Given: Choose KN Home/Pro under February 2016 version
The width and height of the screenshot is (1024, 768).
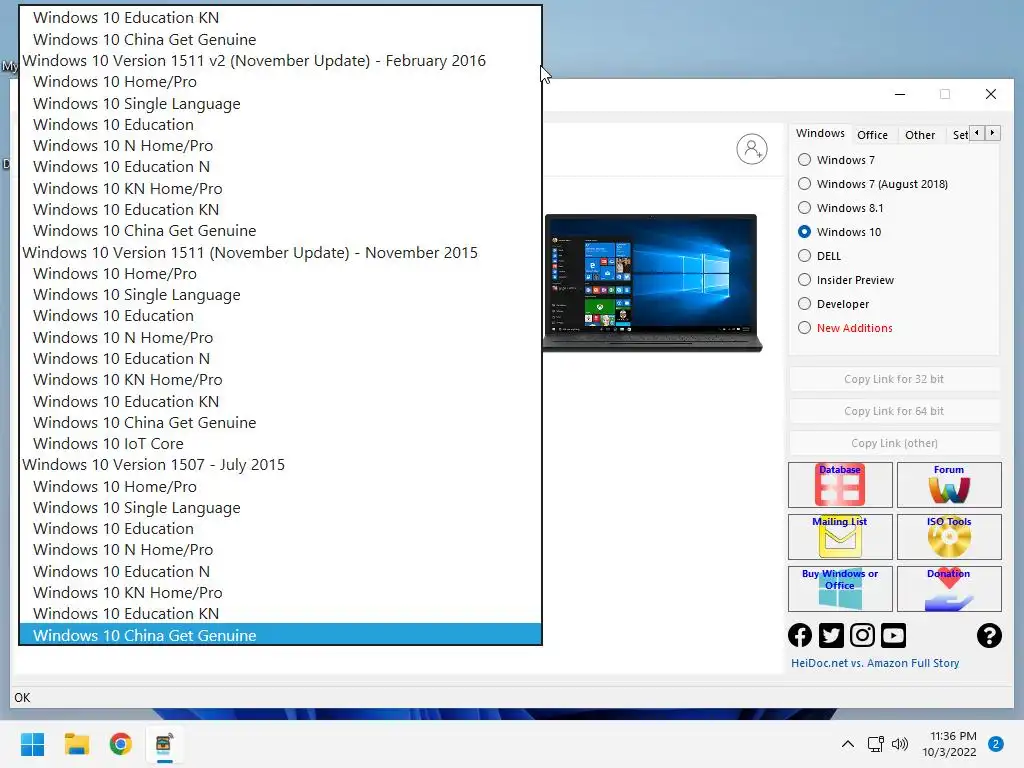Looking at the screenshot, I should click(x=281, y=188).
